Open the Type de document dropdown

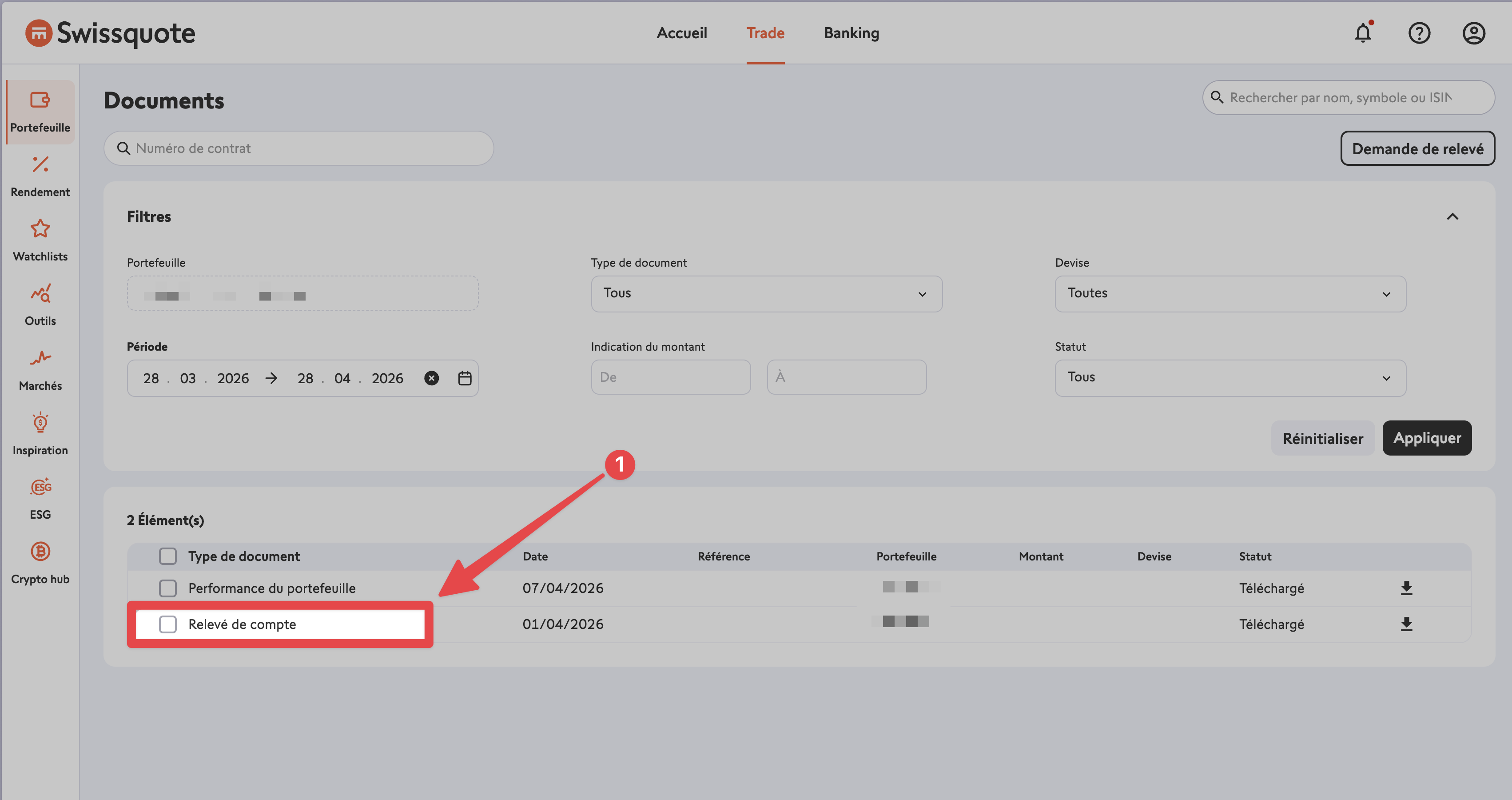click(x=766, y=294)
